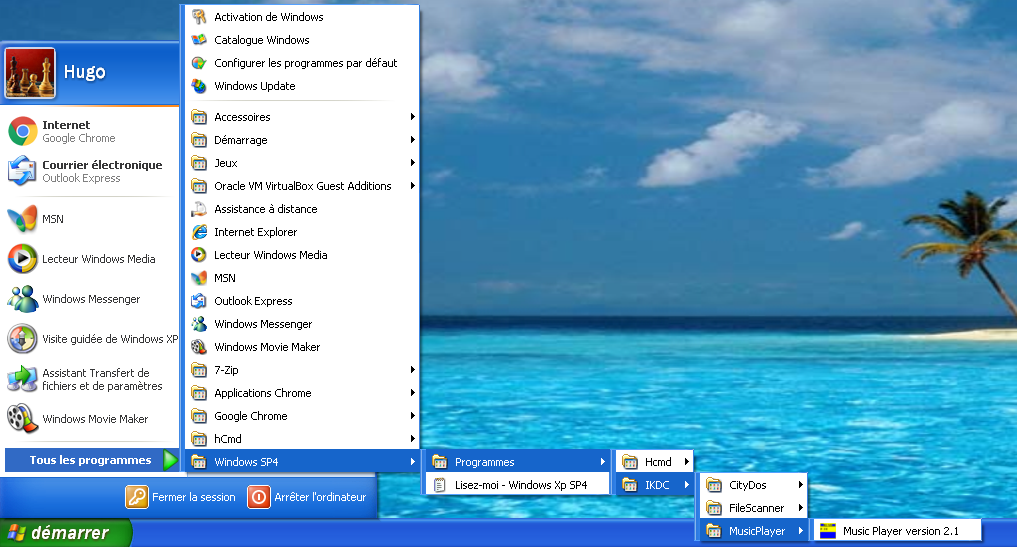
Task: Click Assistance à distance icon
Action: point(199,209)
